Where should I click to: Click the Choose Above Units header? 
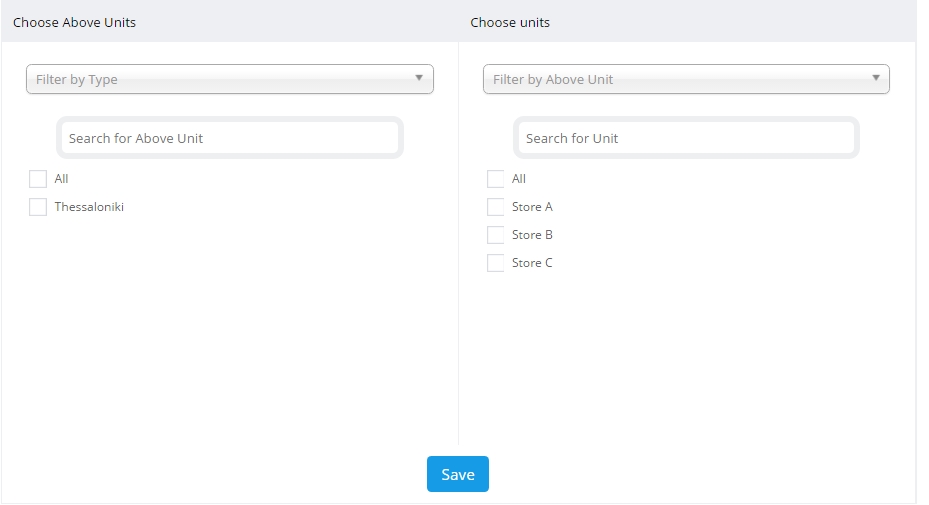74,22
